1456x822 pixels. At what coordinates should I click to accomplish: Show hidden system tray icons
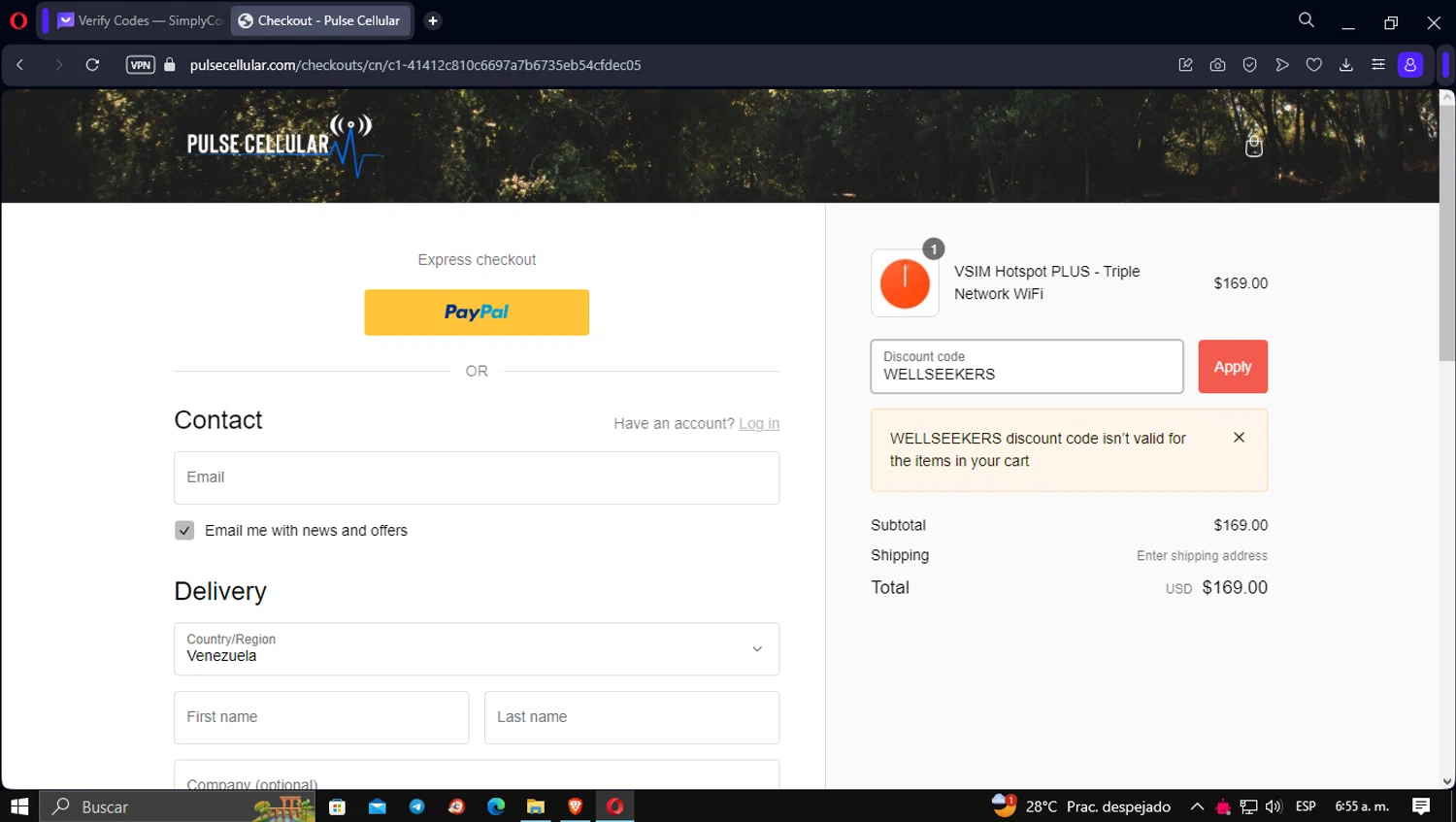point(1197,806)
